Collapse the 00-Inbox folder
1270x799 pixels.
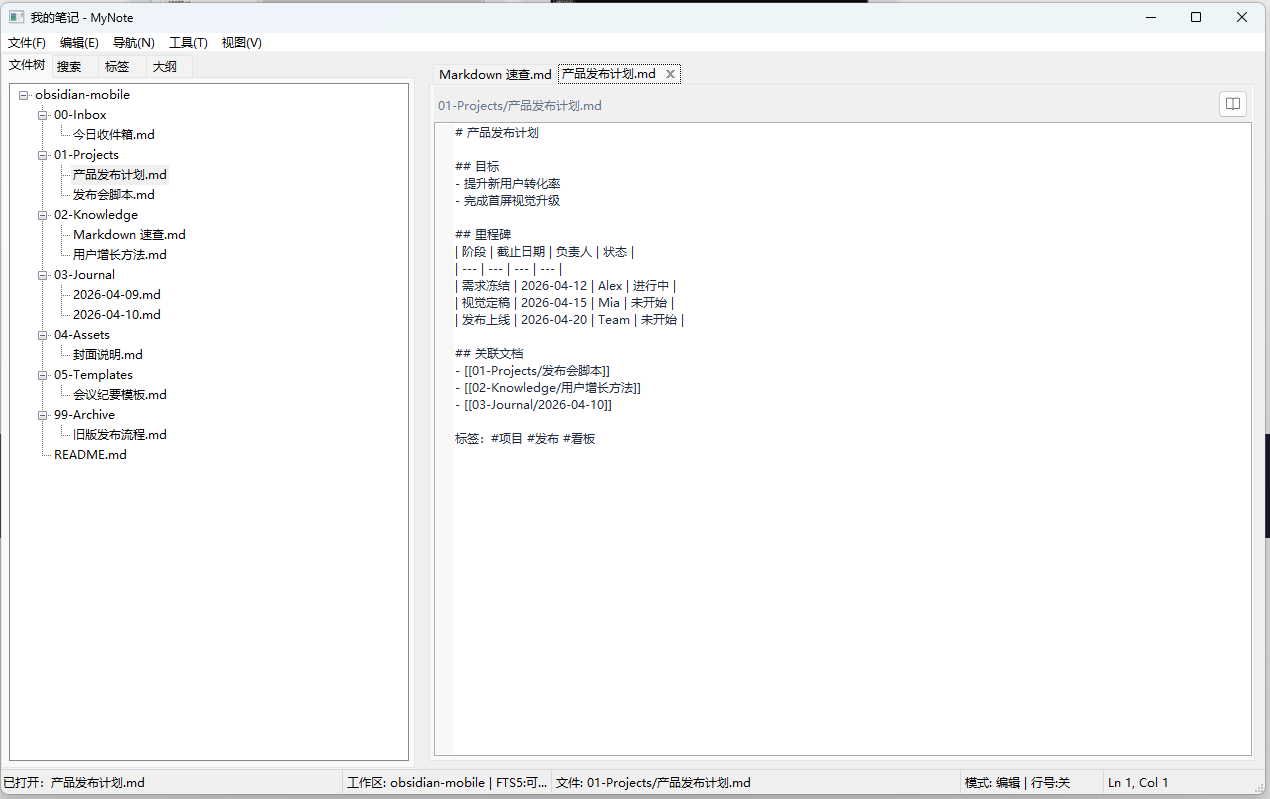[x=42, y=115]
